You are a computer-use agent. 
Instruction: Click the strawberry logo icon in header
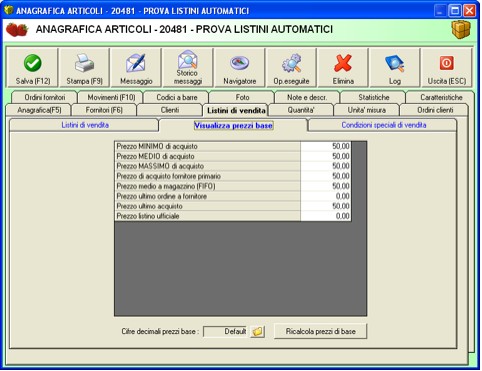[x=17, y=30]
